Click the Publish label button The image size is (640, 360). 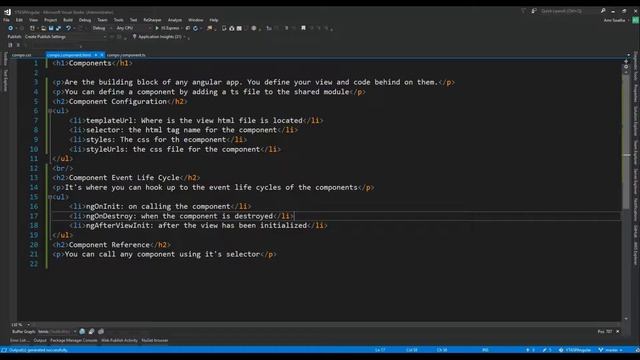point(14,37)
